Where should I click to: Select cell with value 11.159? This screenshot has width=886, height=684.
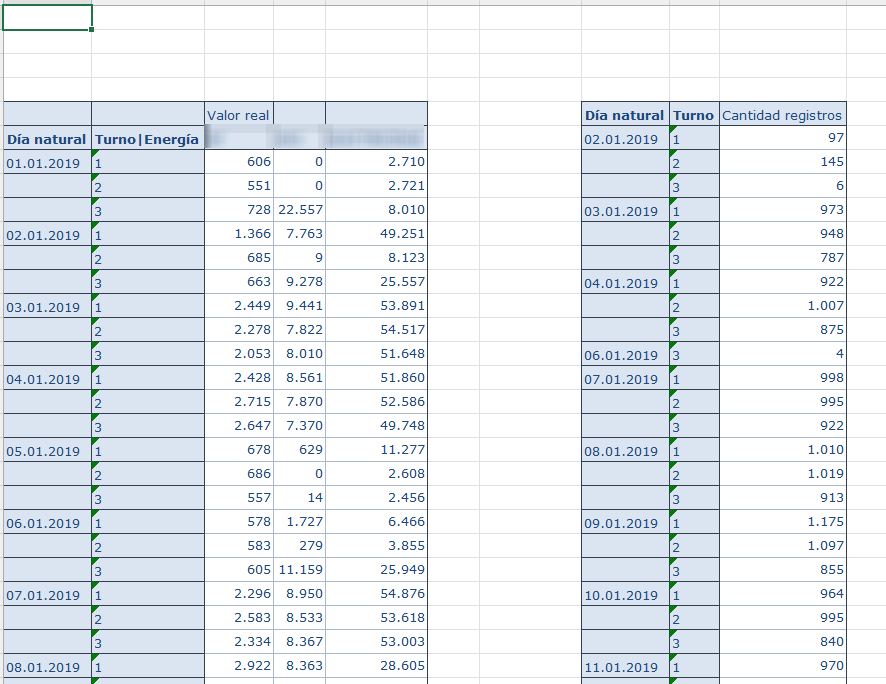(299, 569)
